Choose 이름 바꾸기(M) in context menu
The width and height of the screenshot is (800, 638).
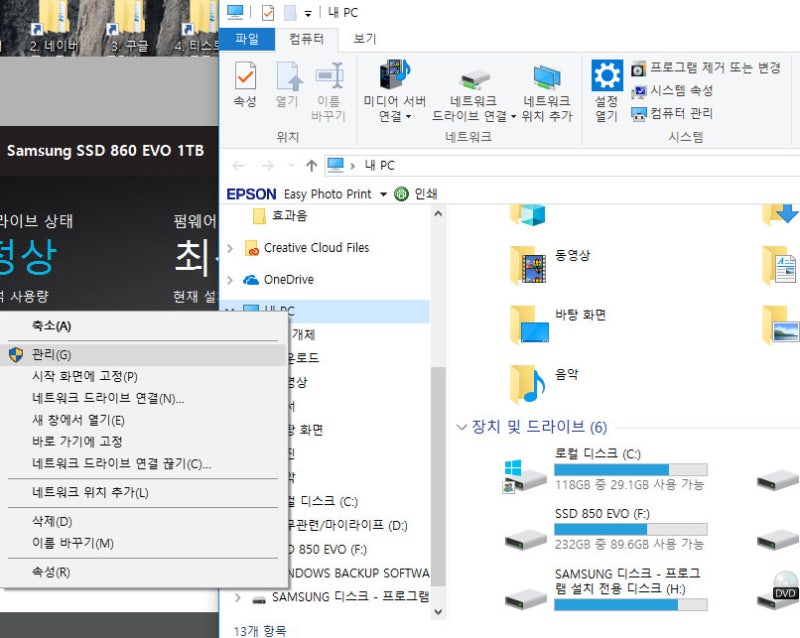143,543
